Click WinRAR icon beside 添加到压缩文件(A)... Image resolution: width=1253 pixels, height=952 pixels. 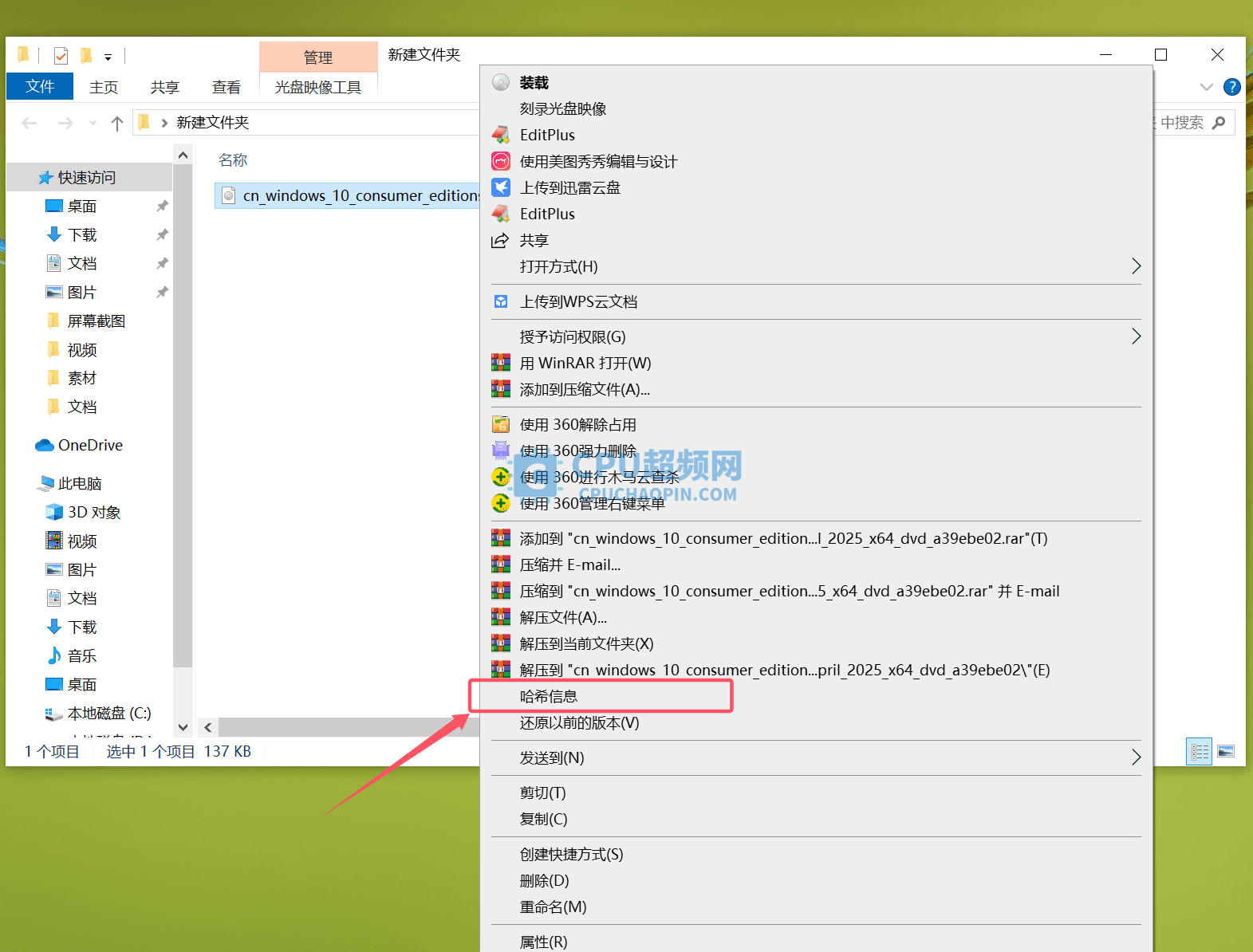[501, 389]
